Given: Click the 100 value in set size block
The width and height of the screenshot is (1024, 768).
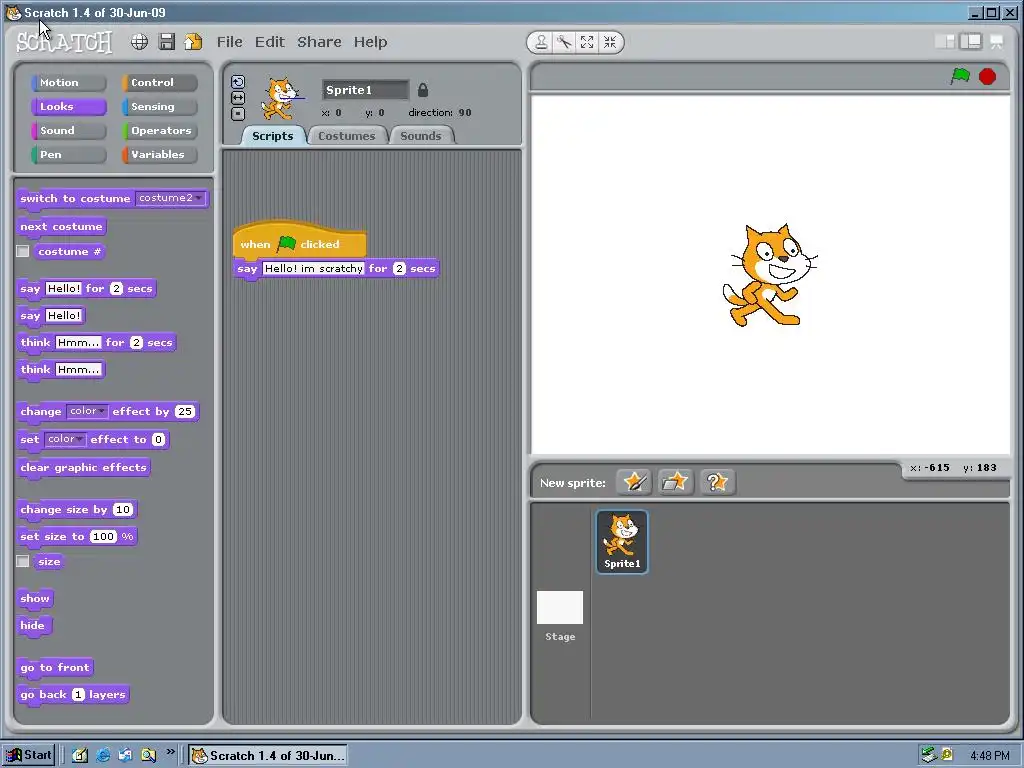Looking at the screenshot, I should tap(103, 537).
